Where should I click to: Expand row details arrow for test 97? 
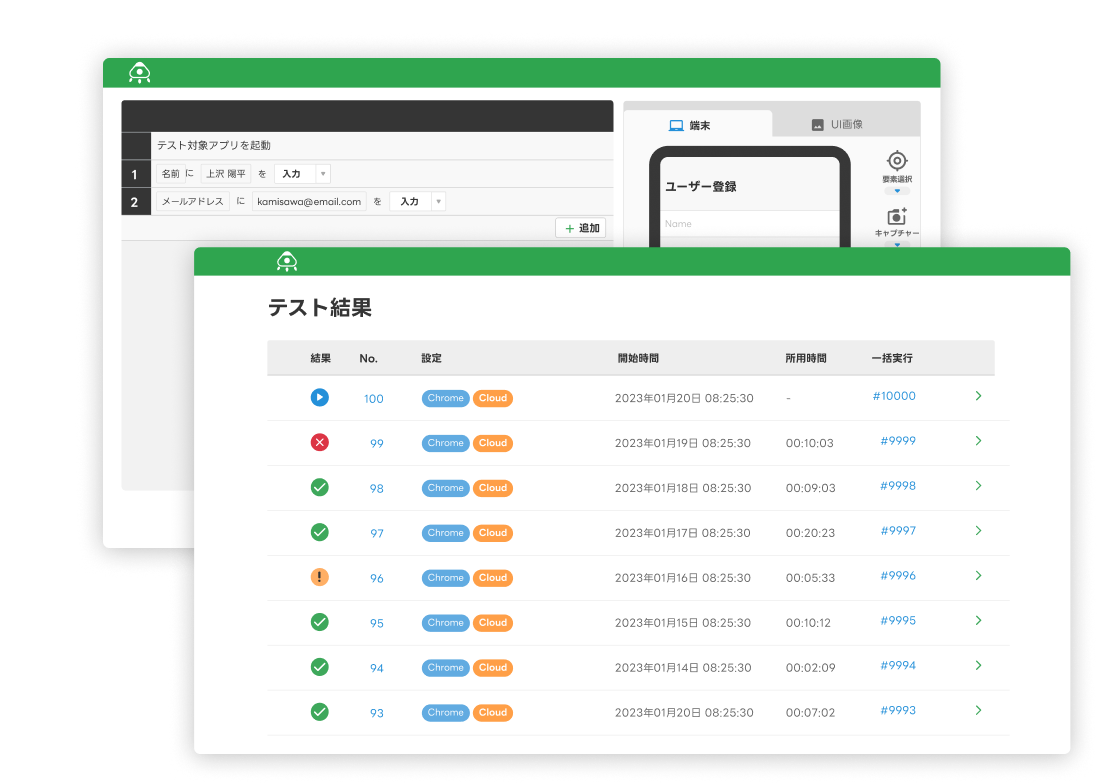pyautogui.click(x=978, y=531)
